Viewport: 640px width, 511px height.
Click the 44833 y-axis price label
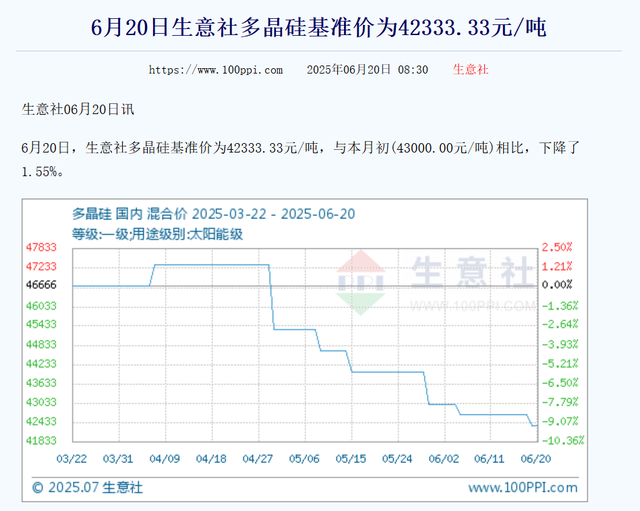click(x=41, y=344)
